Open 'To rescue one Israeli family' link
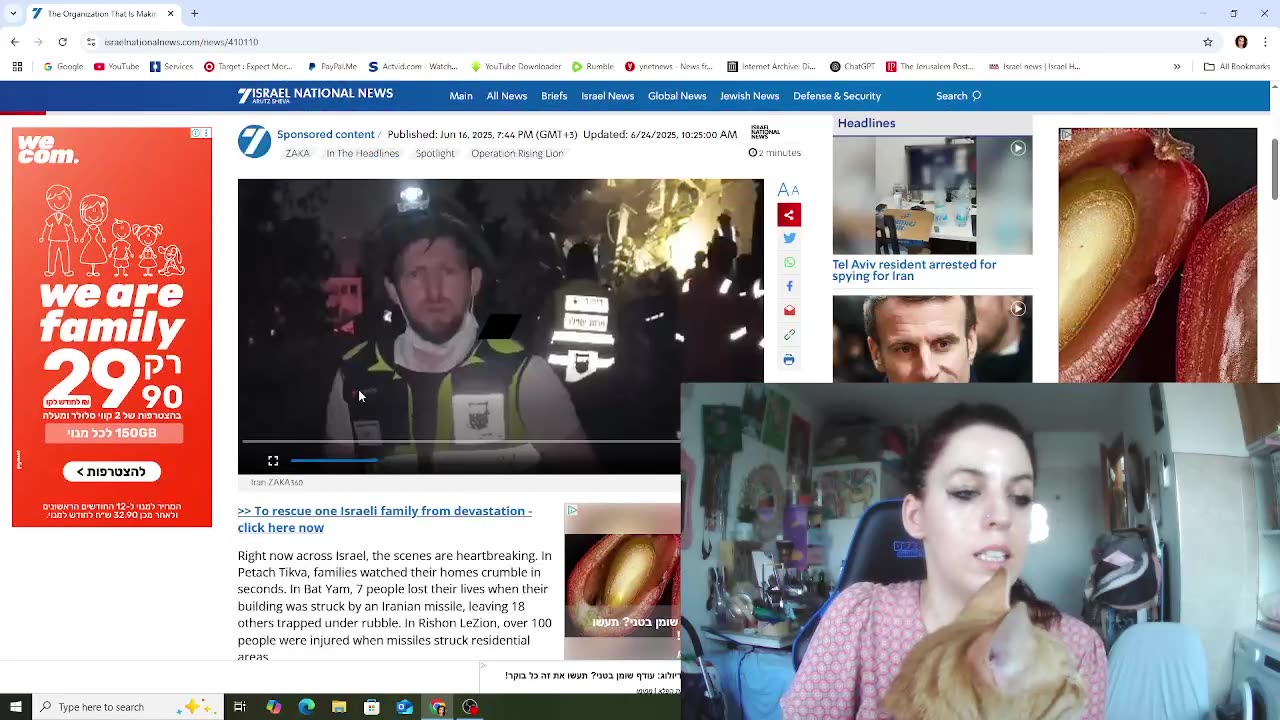The height and width of the screenshot is (720, 1280). [385, 519]
